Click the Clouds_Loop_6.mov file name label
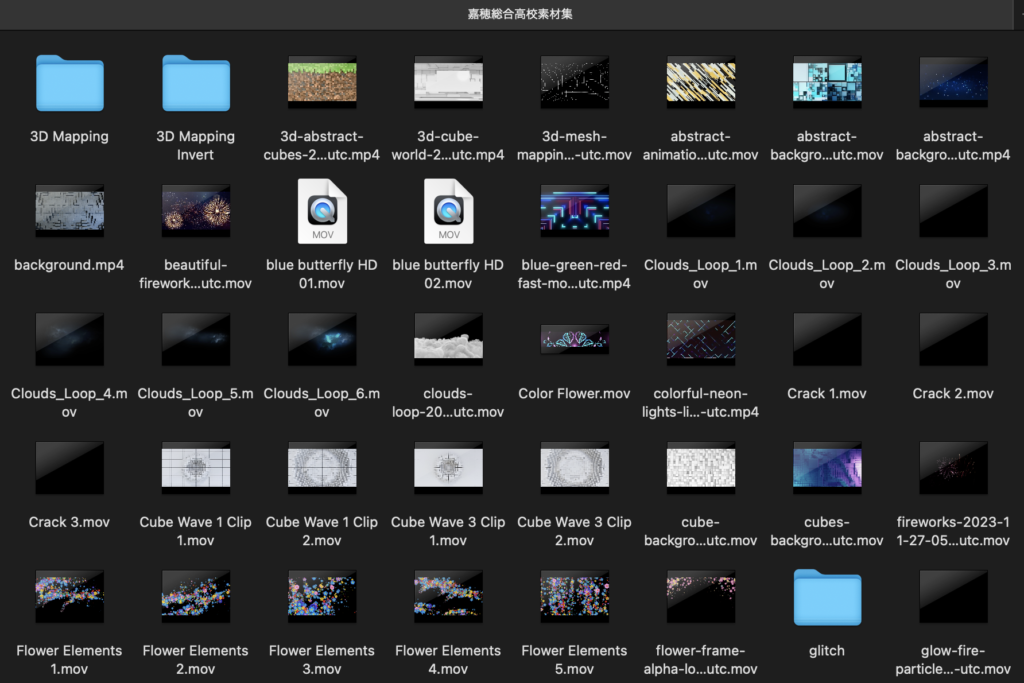The image size is (1024, 683). pos(322,402)
